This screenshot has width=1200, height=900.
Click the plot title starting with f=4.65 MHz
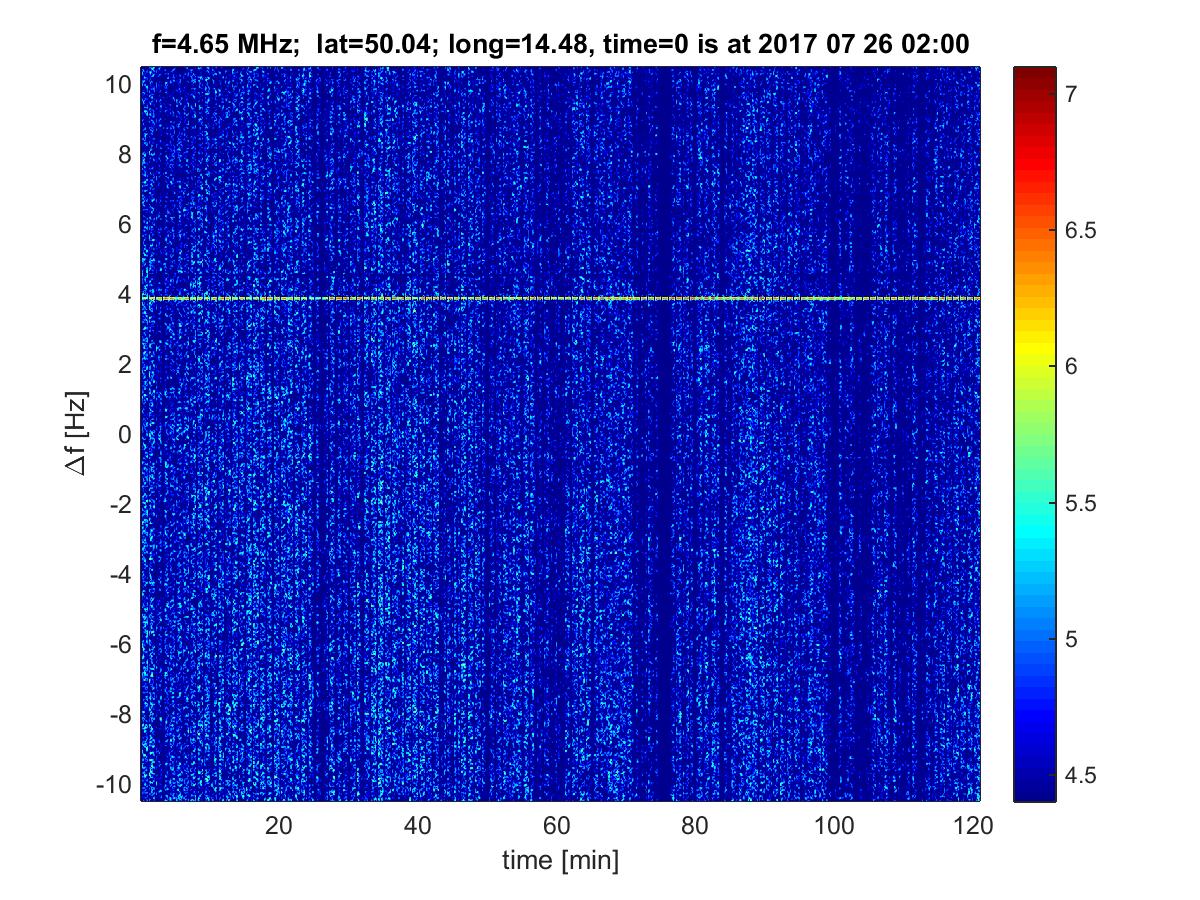click(x=560, y=45)
